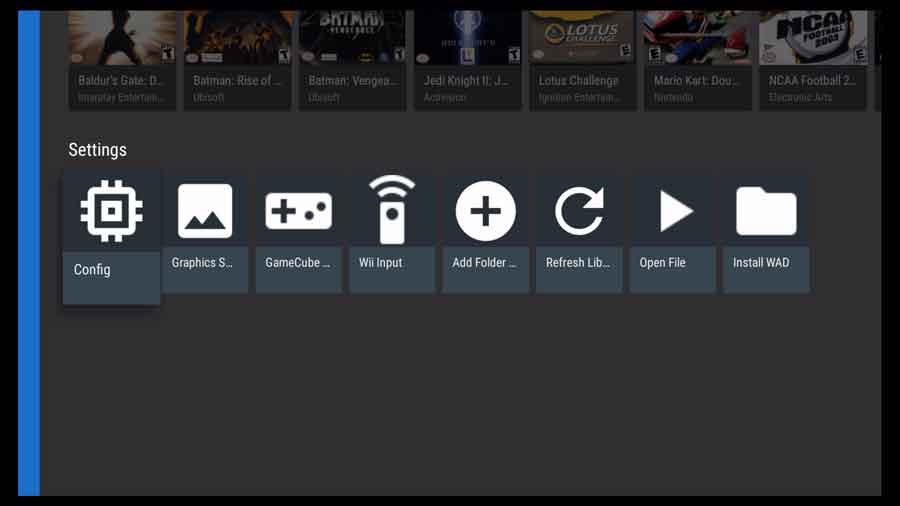The width and height of the screenshot is (900, 506).
Task: Open the Graphics Settings picture icon
Action: 205,211
